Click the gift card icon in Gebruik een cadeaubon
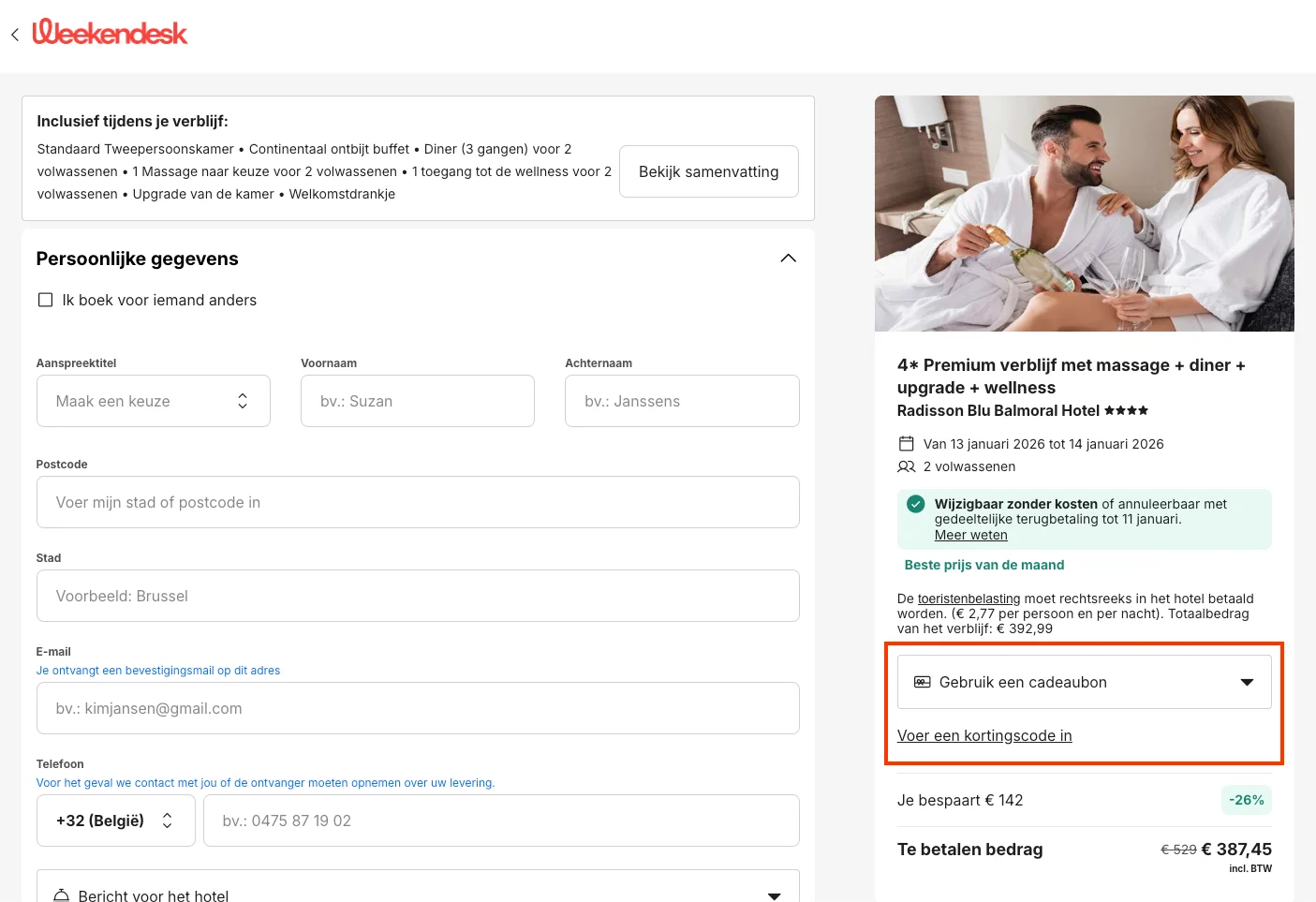The height and width of the screenshot is (902, 1316). tap(922, 681)
